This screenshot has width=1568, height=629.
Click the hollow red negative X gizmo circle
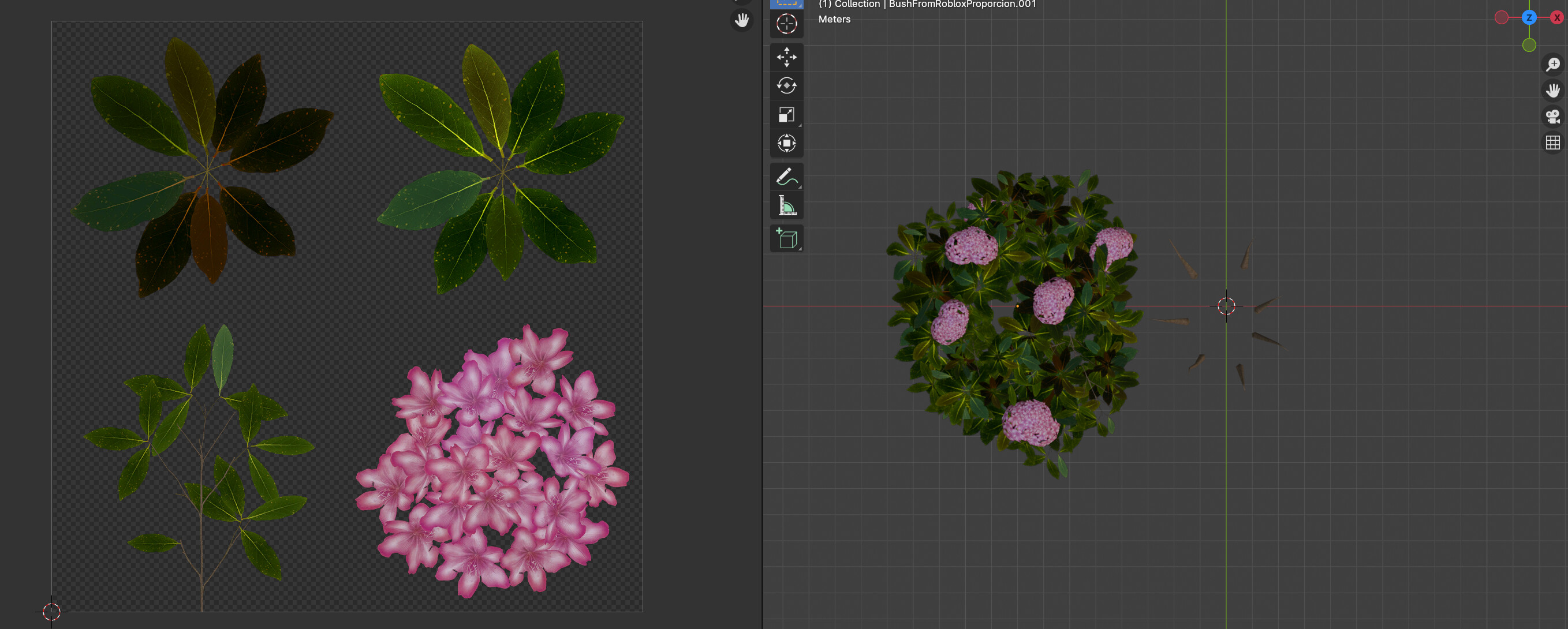pyautogui.click(x=1501, y=18)
